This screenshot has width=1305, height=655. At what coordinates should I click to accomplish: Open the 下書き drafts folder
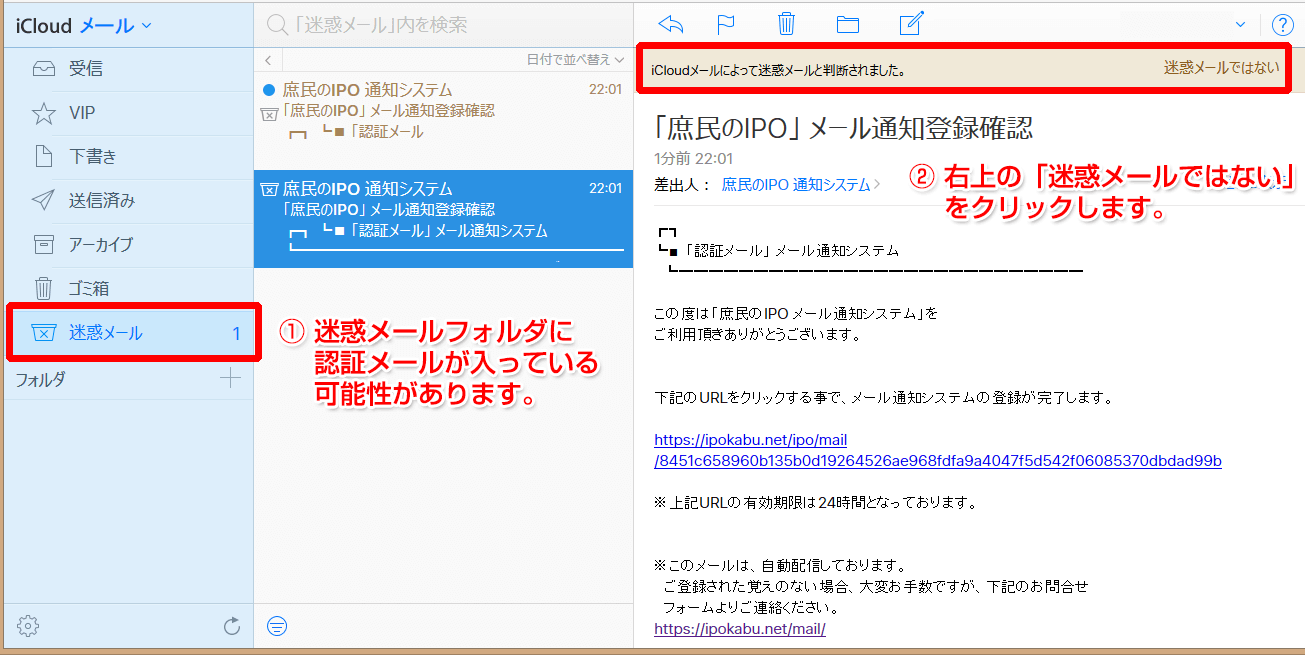129,157
